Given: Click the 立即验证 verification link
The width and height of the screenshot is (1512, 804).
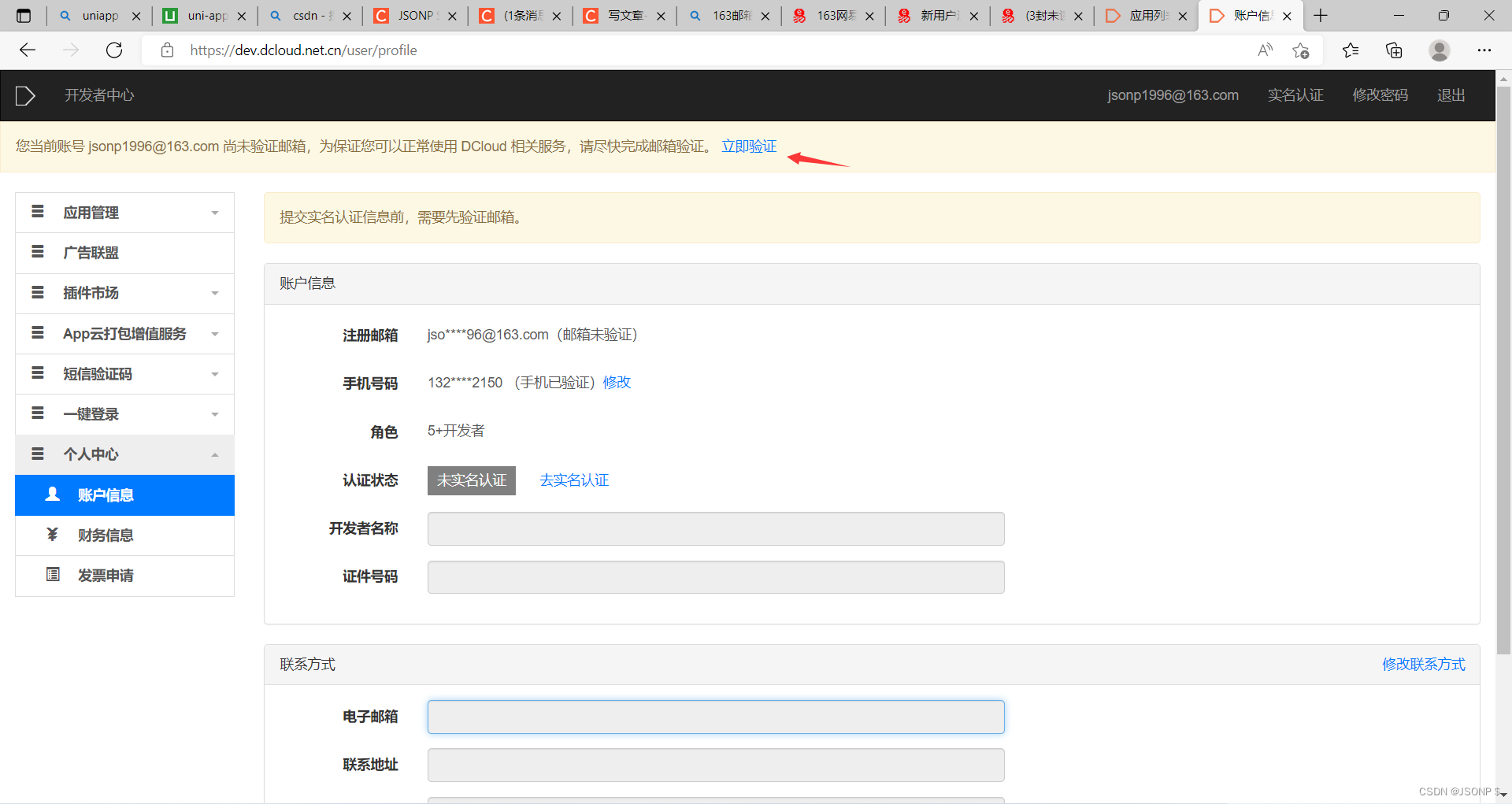Looking at the screenshot, I should tap(748, 146).
